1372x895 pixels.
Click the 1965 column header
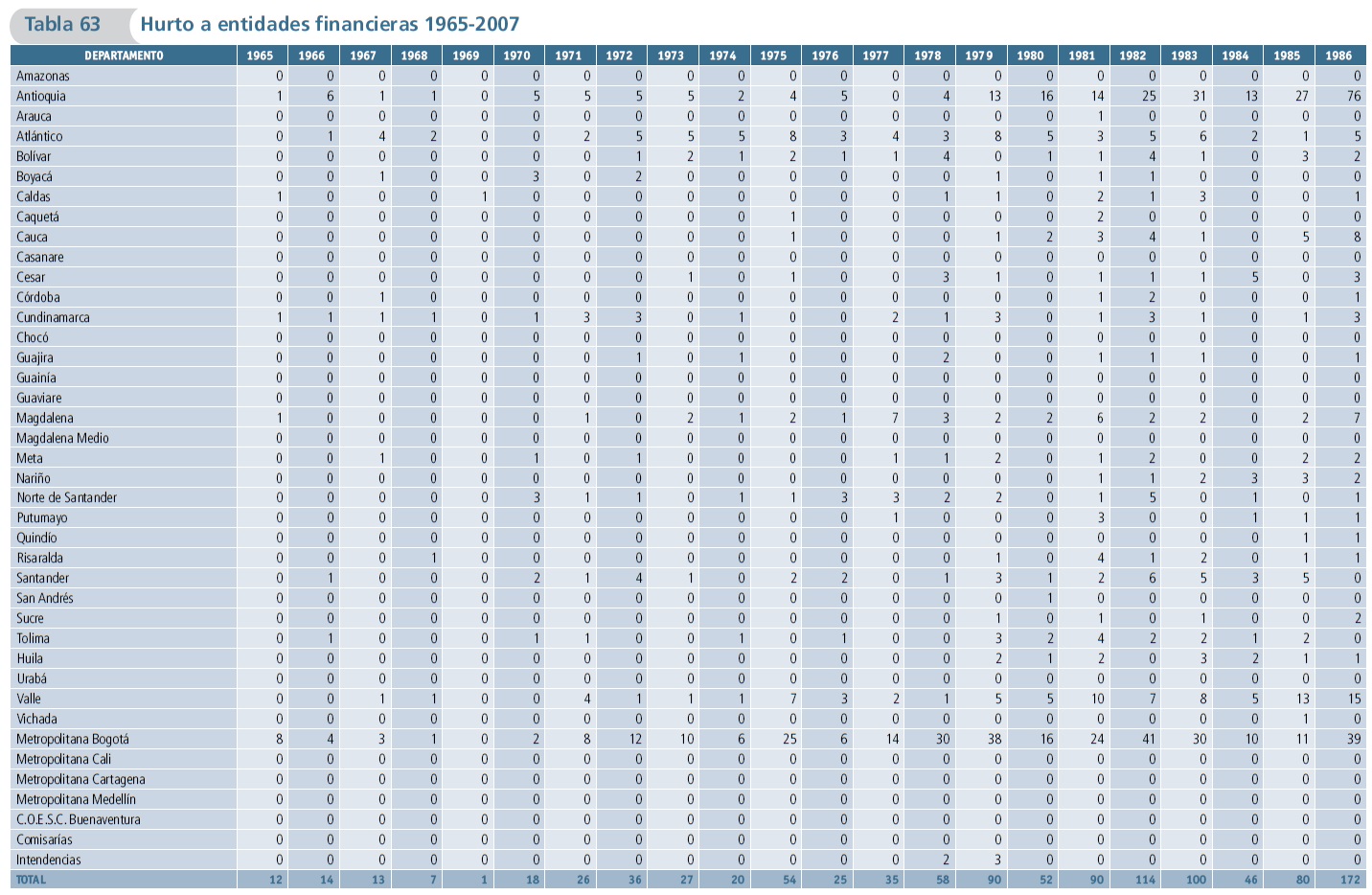(261, 56)
